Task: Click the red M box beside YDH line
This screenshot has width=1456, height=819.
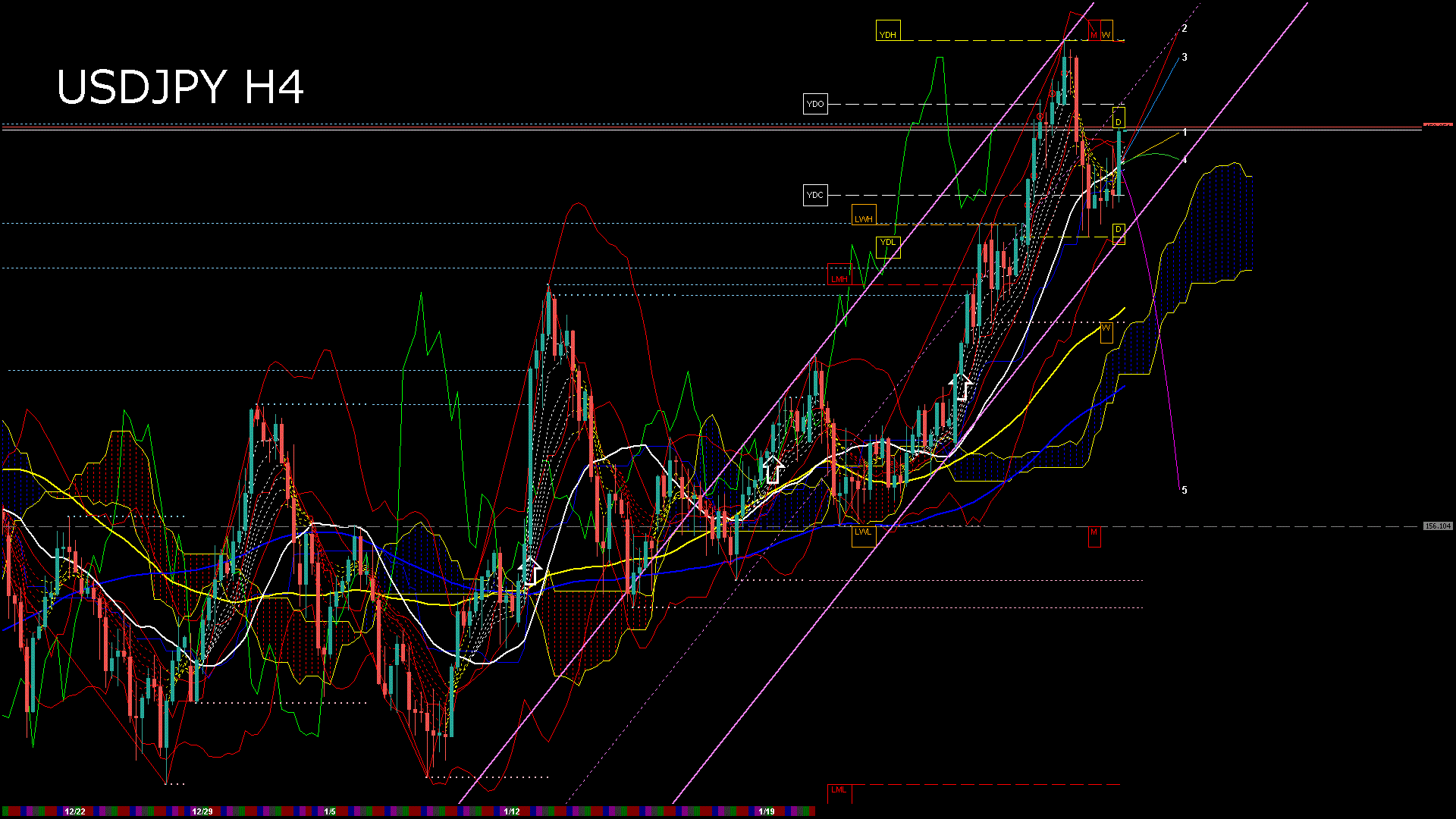Action: coord(1094,32)
